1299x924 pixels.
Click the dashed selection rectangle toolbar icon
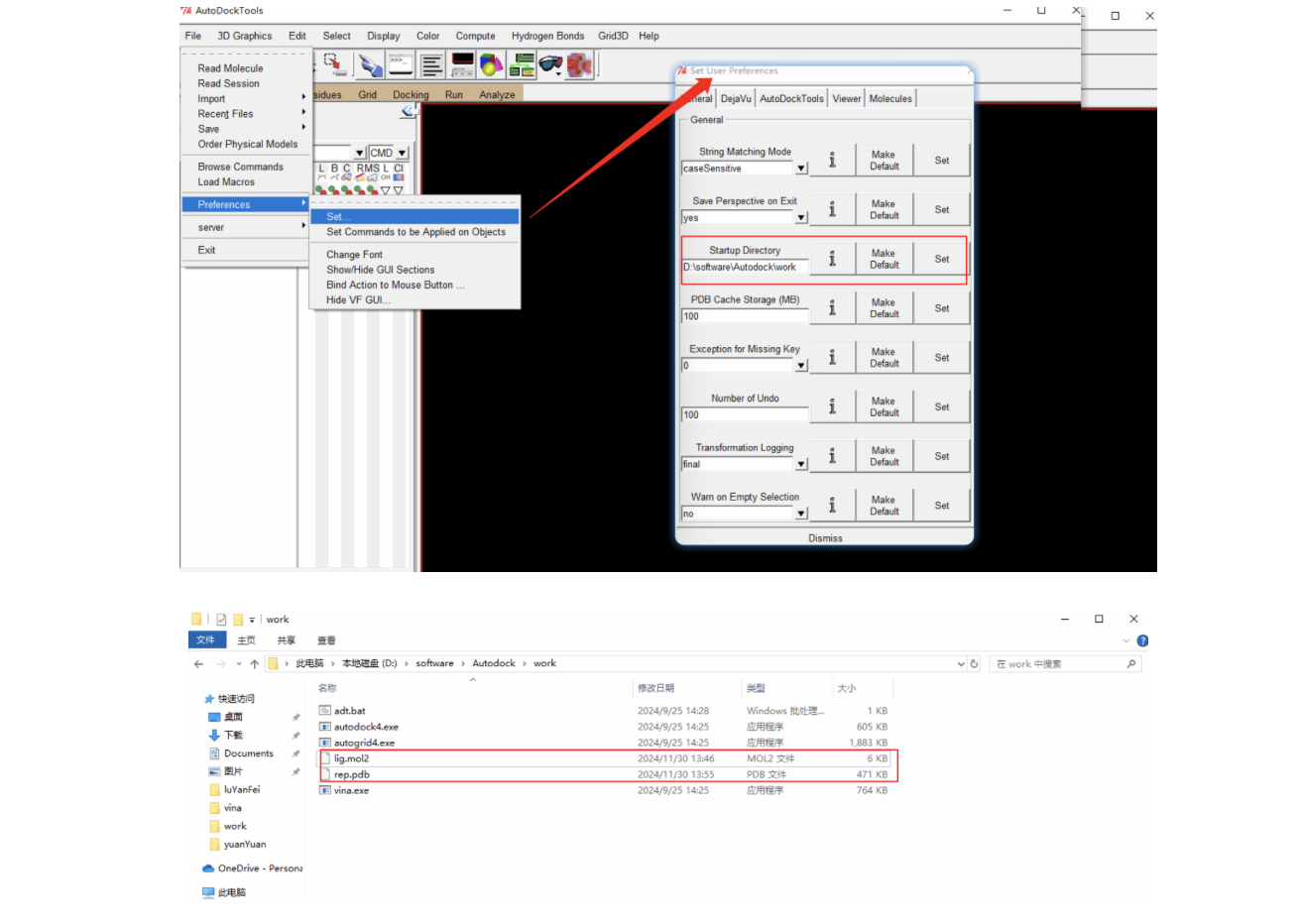click(x=335, y=65)
